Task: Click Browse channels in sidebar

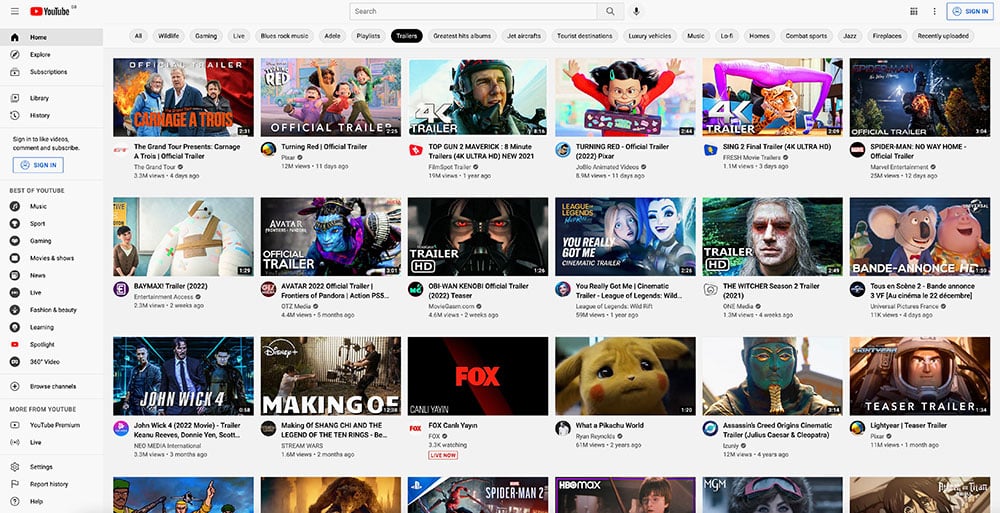Action: pyautogui.click(x=51, y=387)
